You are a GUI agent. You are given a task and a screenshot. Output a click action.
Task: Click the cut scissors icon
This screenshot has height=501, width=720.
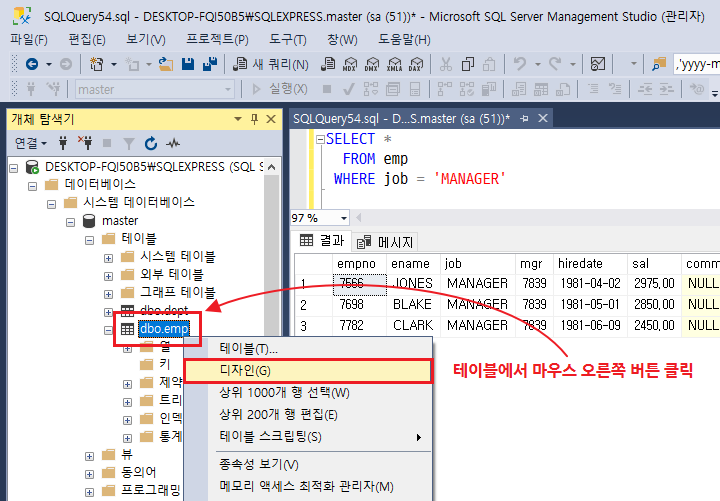pos(445,64)
